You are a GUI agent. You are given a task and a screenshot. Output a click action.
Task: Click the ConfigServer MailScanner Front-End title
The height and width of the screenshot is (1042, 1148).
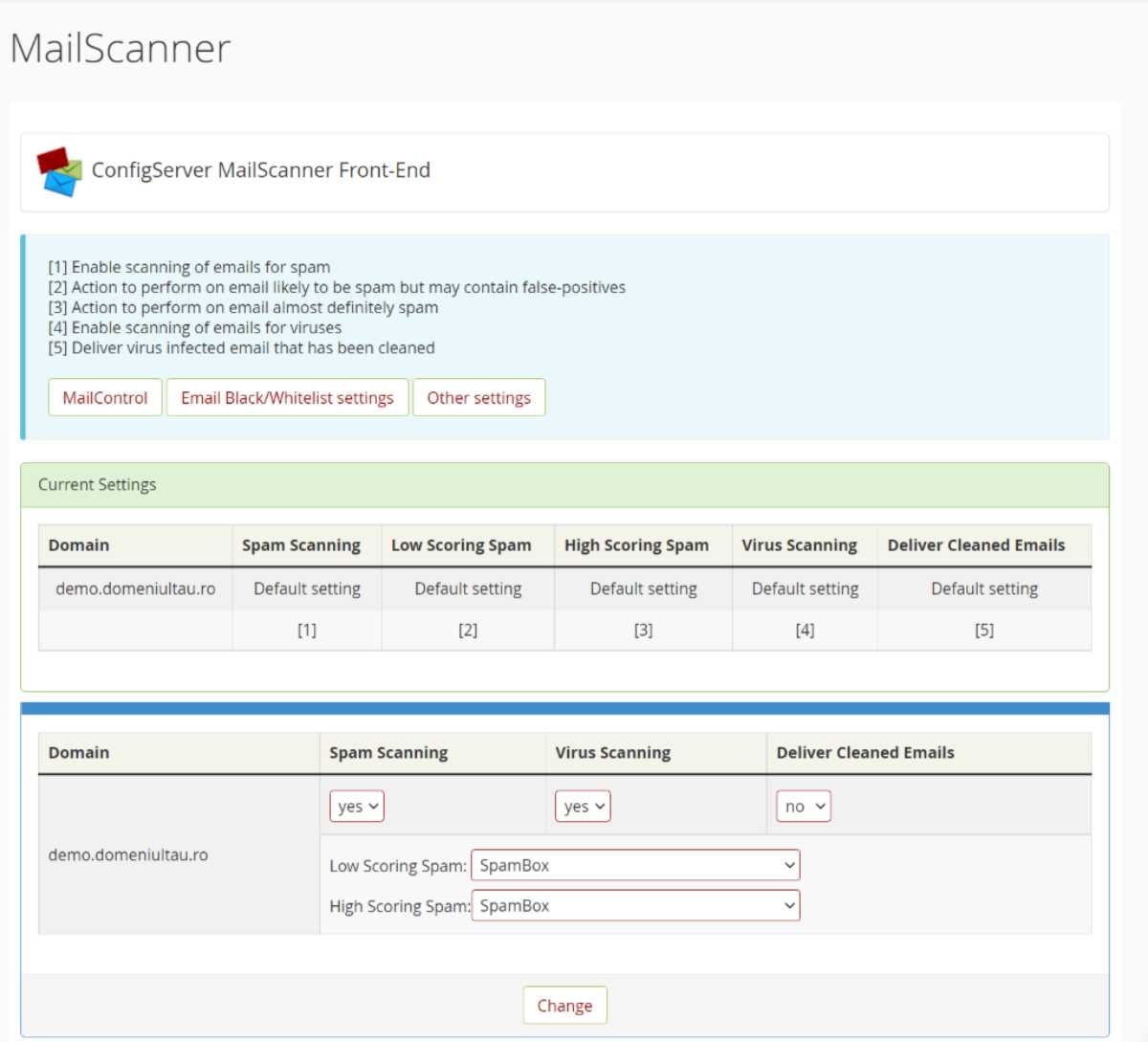click(261, 170)
